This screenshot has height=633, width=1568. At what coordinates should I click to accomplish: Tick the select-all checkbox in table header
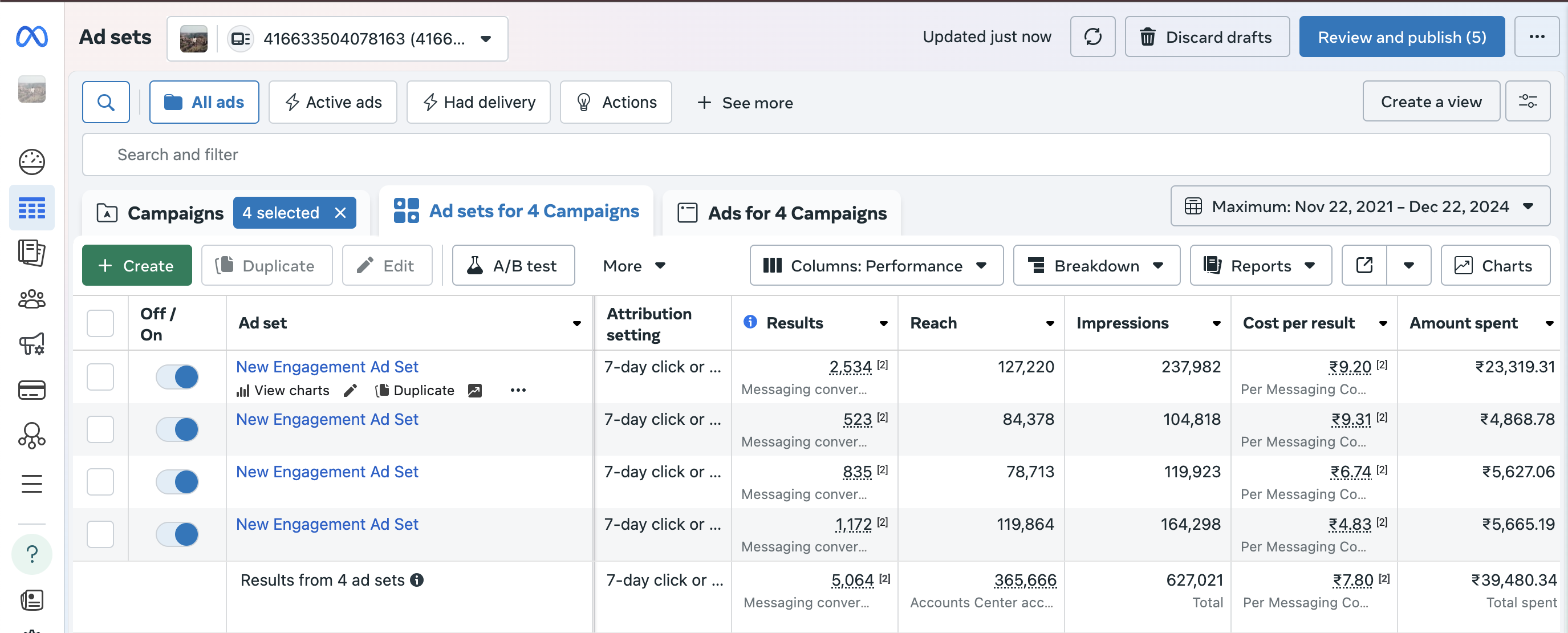click(x=100, y=323)
